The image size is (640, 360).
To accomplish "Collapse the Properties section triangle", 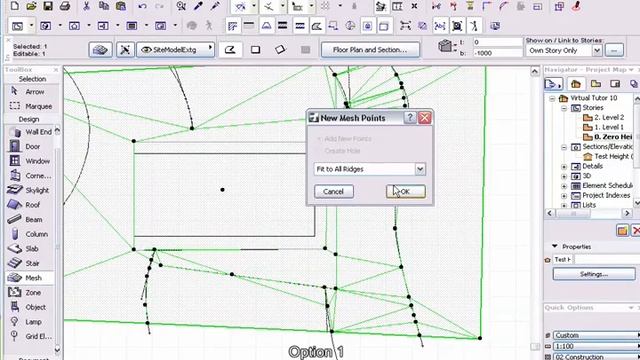I will (554, 246).
